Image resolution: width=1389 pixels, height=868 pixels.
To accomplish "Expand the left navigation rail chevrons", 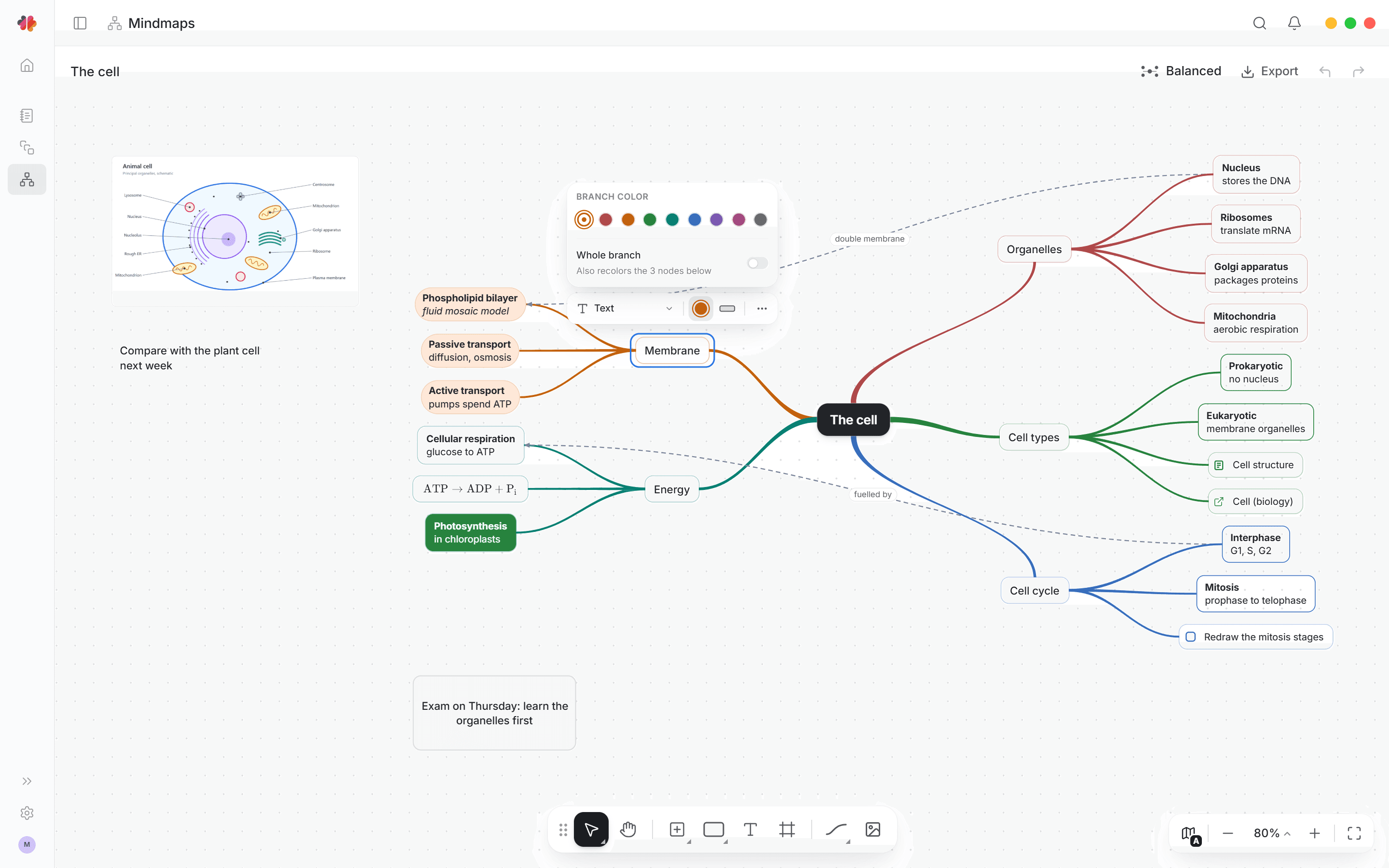I will (27, 781).
